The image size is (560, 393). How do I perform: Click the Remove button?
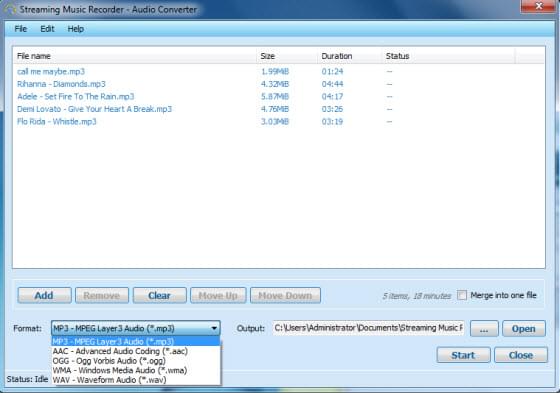[x=102, y=295]
